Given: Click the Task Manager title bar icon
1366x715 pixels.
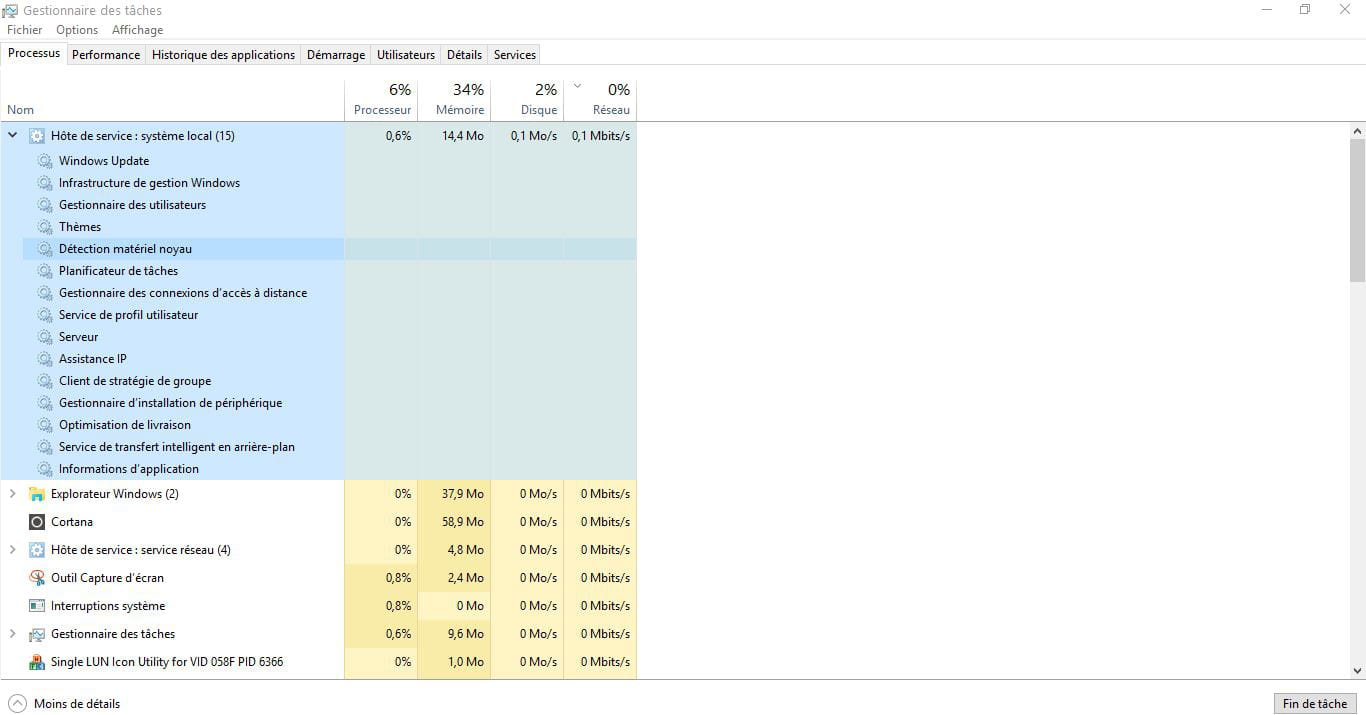Looking at the screenshot, I should pyautogui.click(x=10, y=10).
